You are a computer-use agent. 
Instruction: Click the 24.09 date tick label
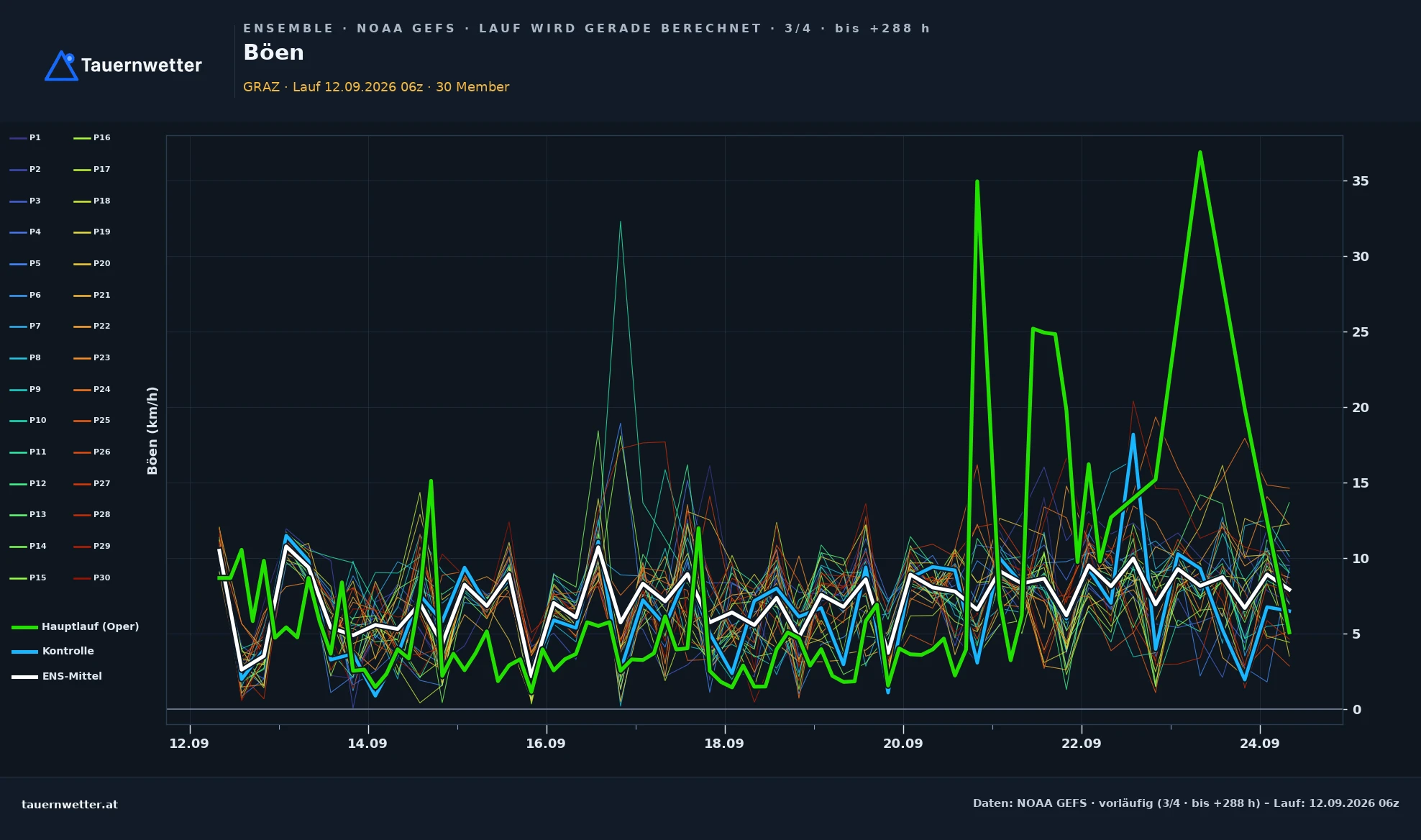[1260, 744]
